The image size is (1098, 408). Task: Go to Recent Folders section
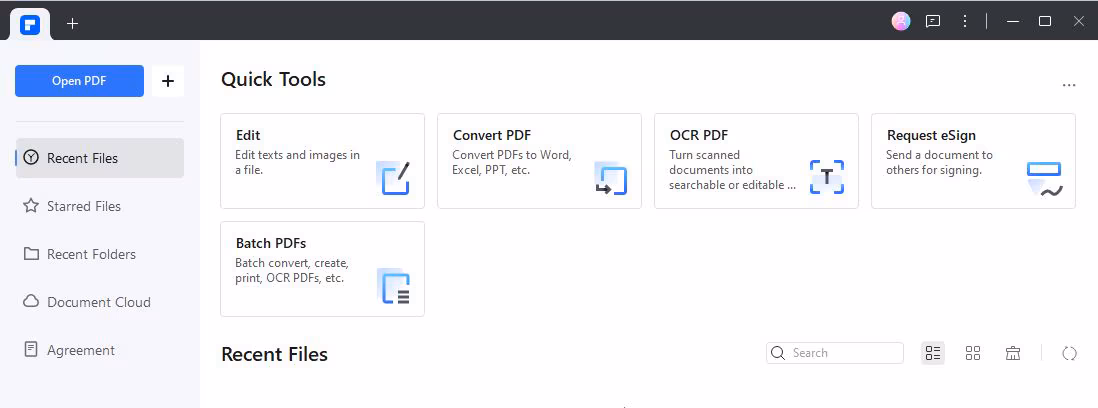click(91, 254)
